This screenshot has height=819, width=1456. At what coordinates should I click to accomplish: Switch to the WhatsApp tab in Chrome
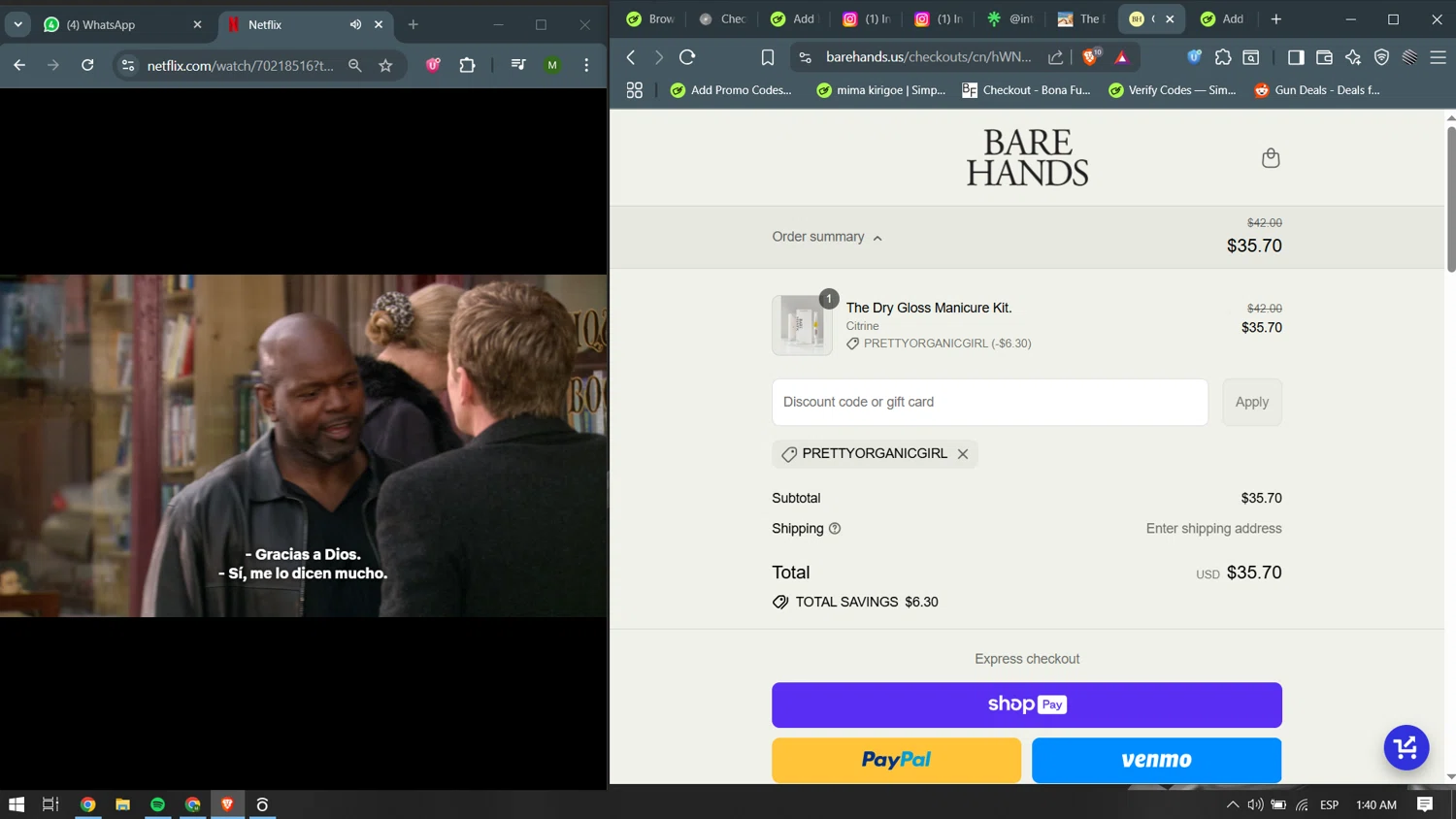tap(122, 24)
